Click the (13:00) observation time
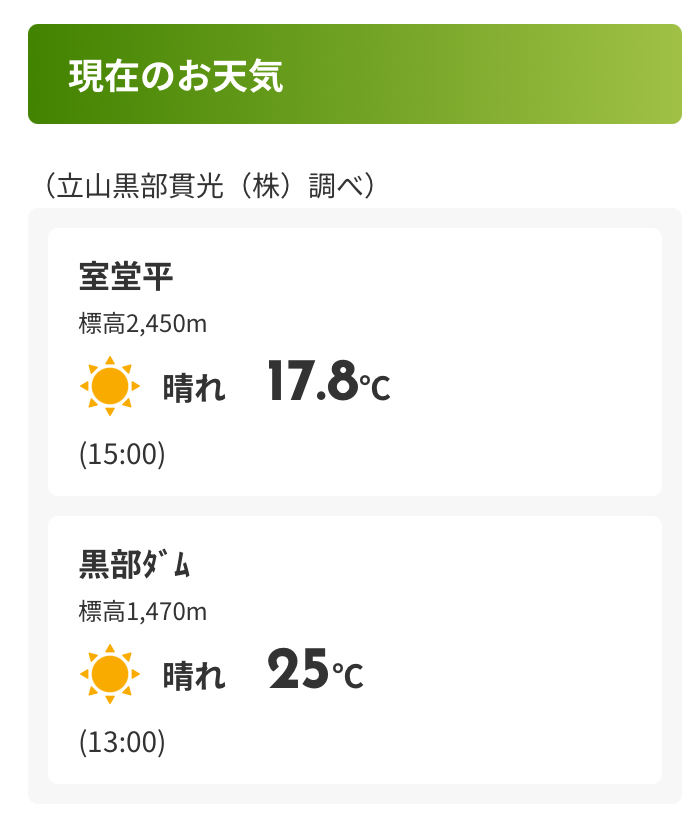This screenshot has width=700, height=838. click(x=122, y=742)
